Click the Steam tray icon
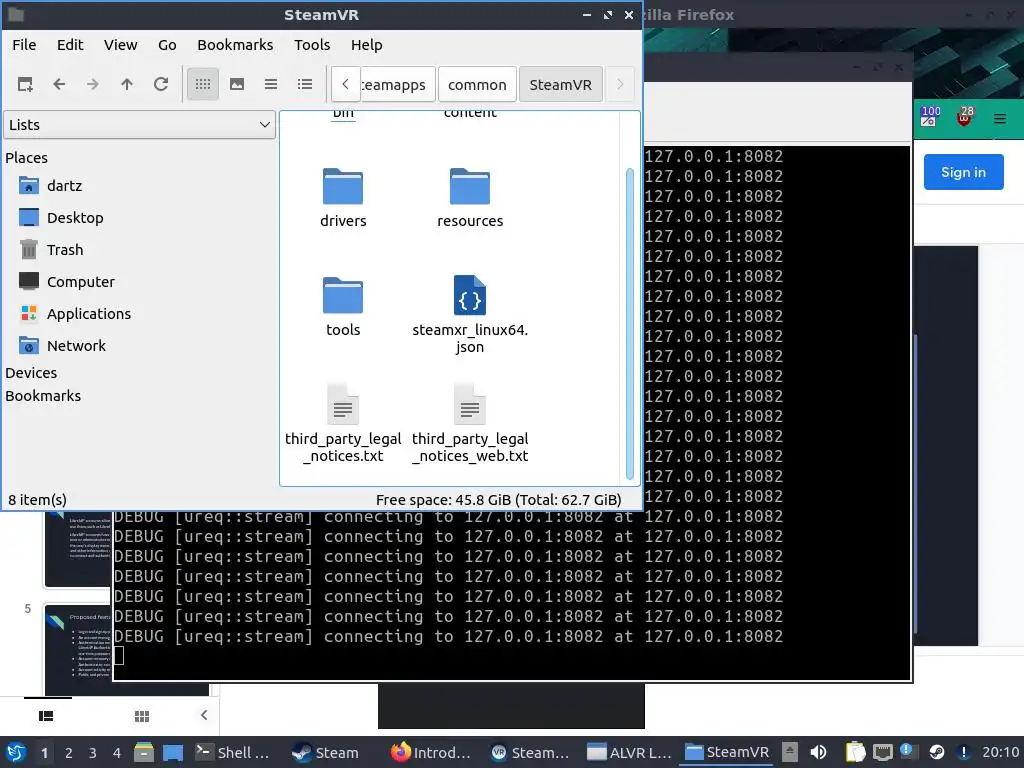Viewport: 1024px width, 768px height. [x=936, y=752]
